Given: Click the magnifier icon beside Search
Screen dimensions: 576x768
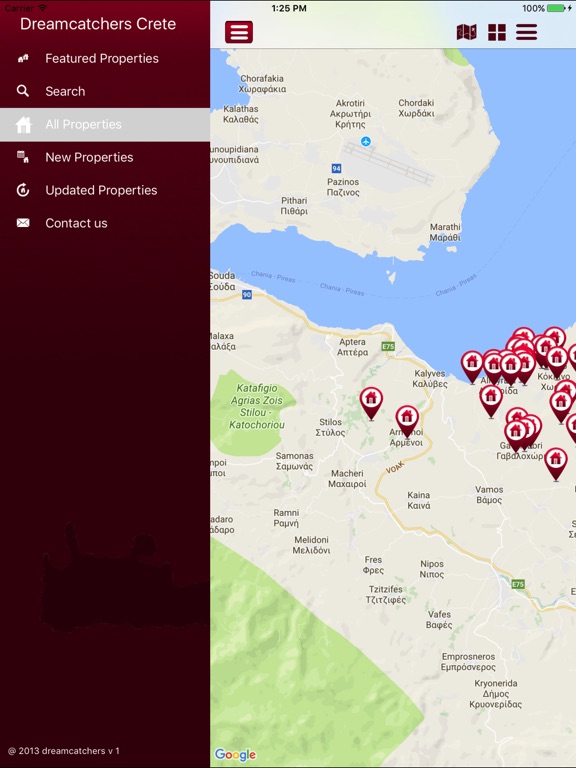Looking at the screenshot, I should point(23,91).
